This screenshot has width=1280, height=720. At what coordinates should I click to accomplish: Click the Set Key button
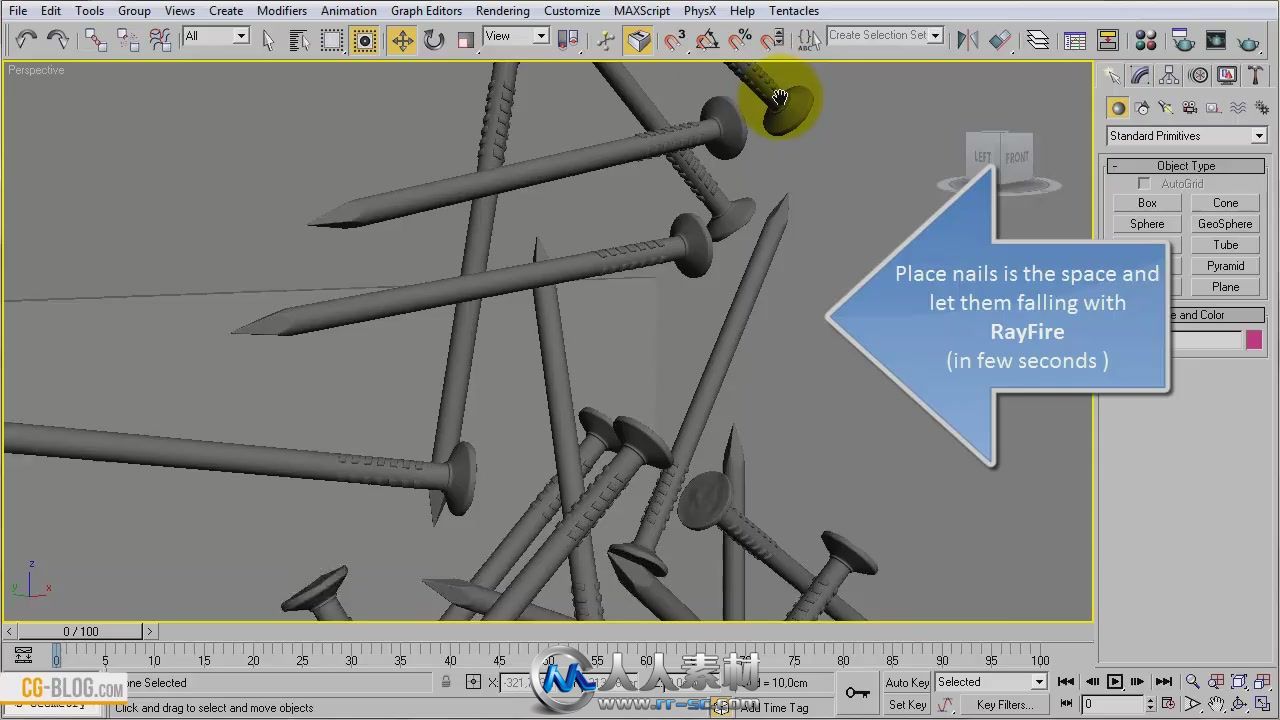click(907, 705)
